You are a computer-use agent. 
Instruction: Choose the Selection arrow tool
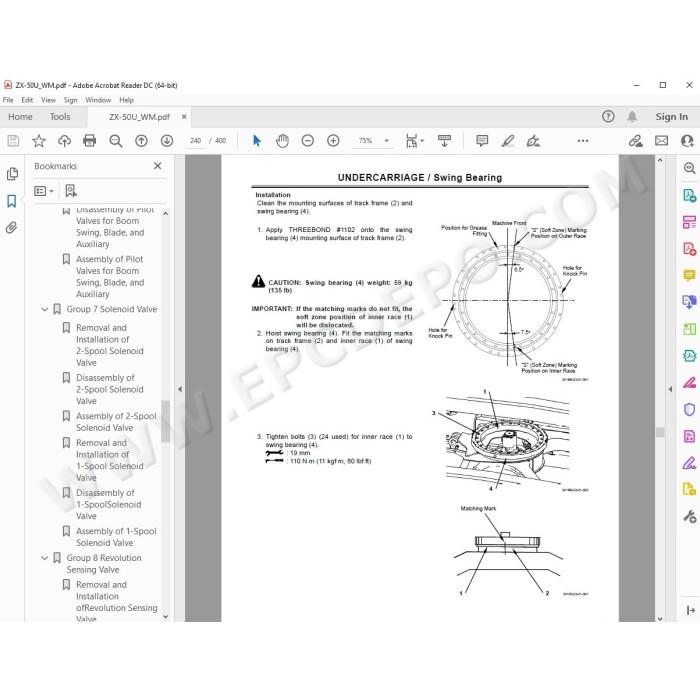tap(257, 141)
